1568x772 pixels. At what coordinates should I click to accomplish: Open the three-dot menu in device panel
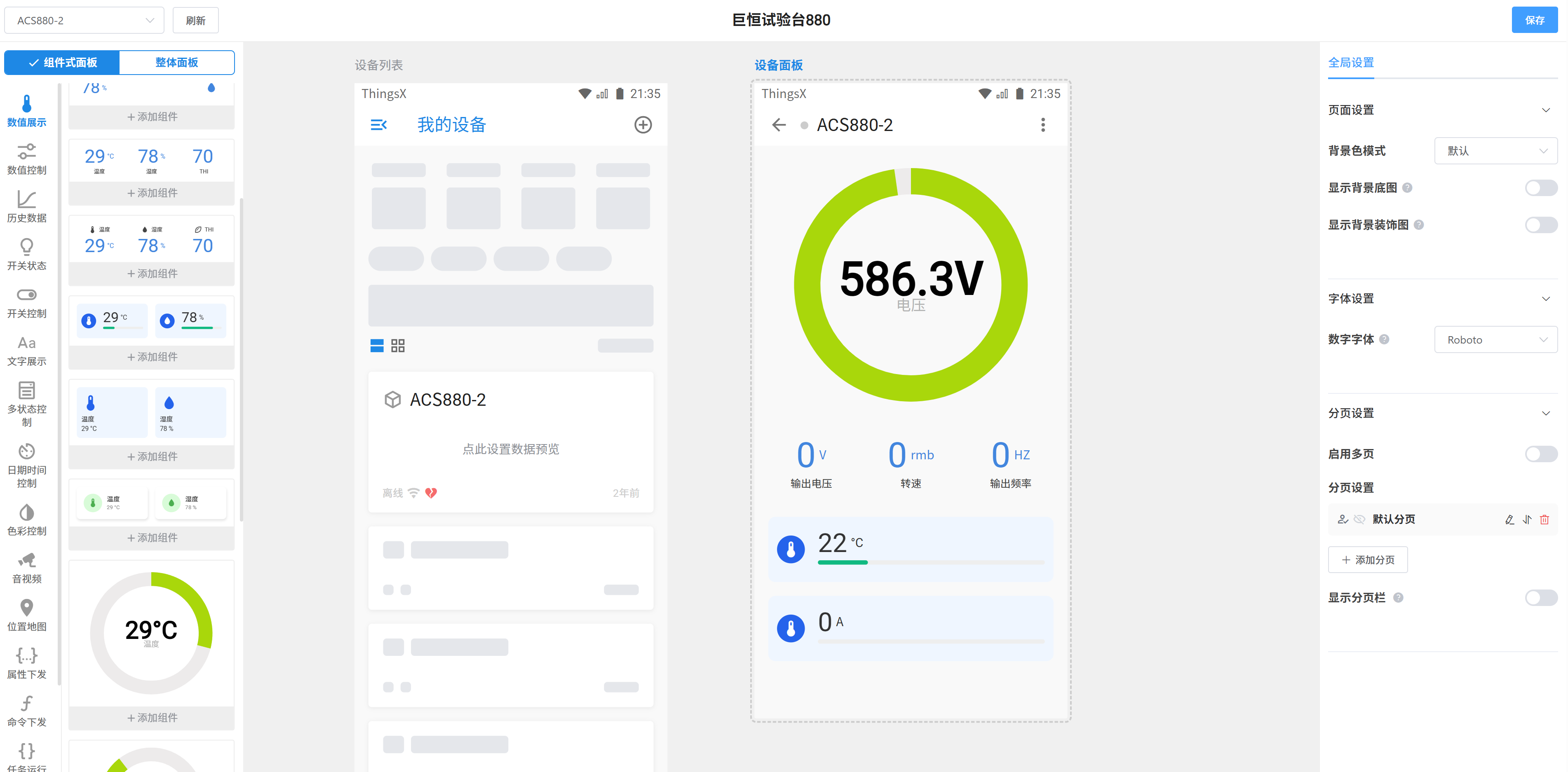[x=1043, y=125]
